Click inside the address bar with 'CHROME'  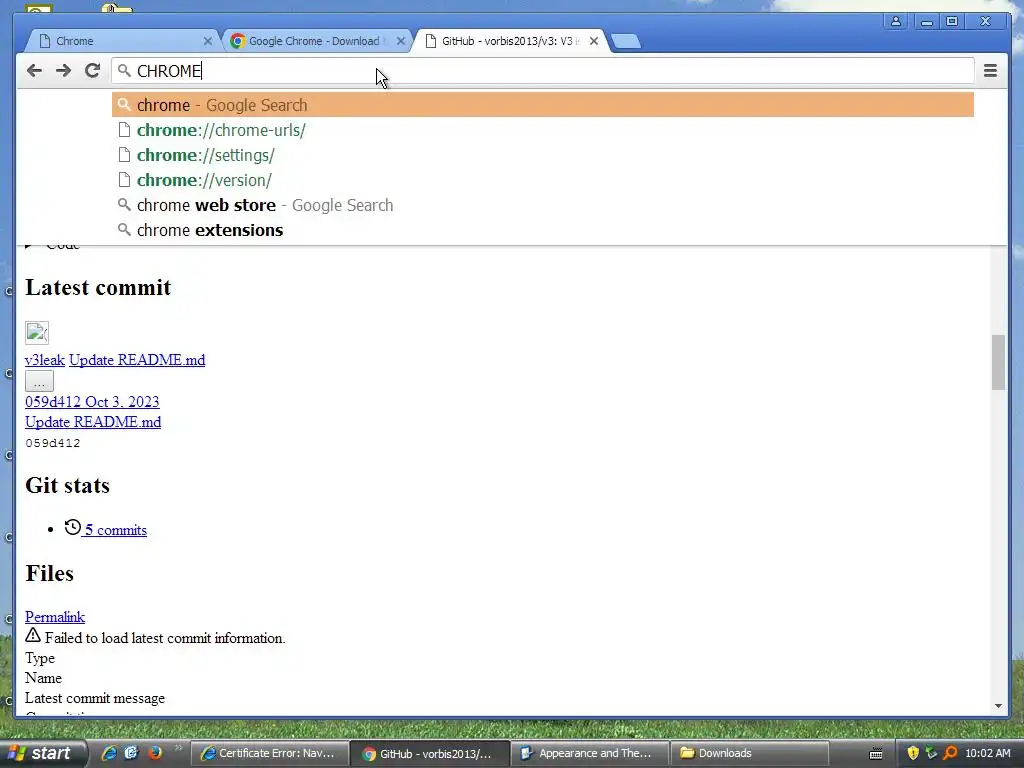(542, 71)
